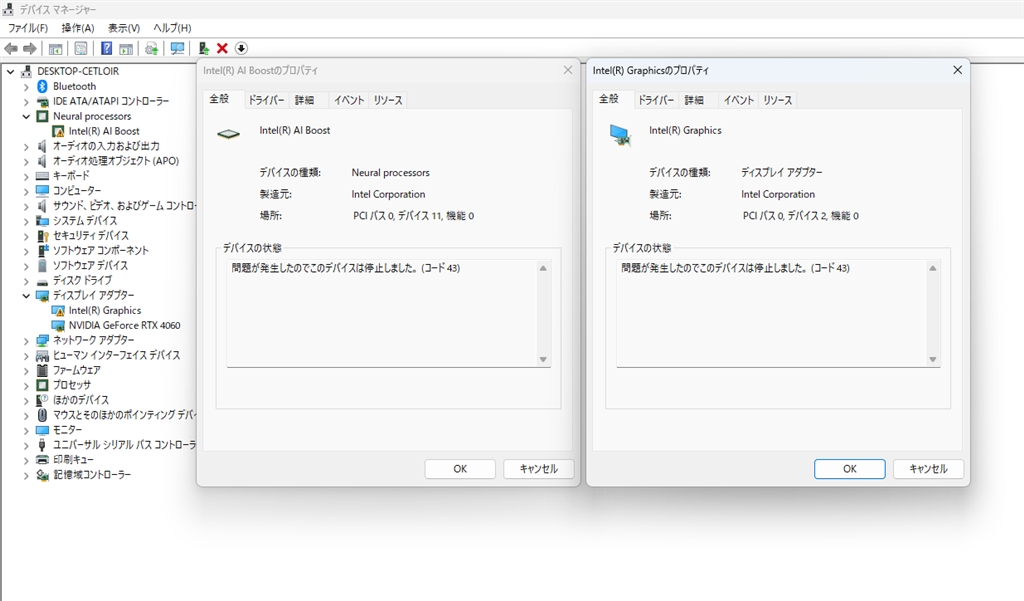Click キャンセル in Intel(R) AI Boost properties dialog
The image size is (1024, 601).
(539, 469)
